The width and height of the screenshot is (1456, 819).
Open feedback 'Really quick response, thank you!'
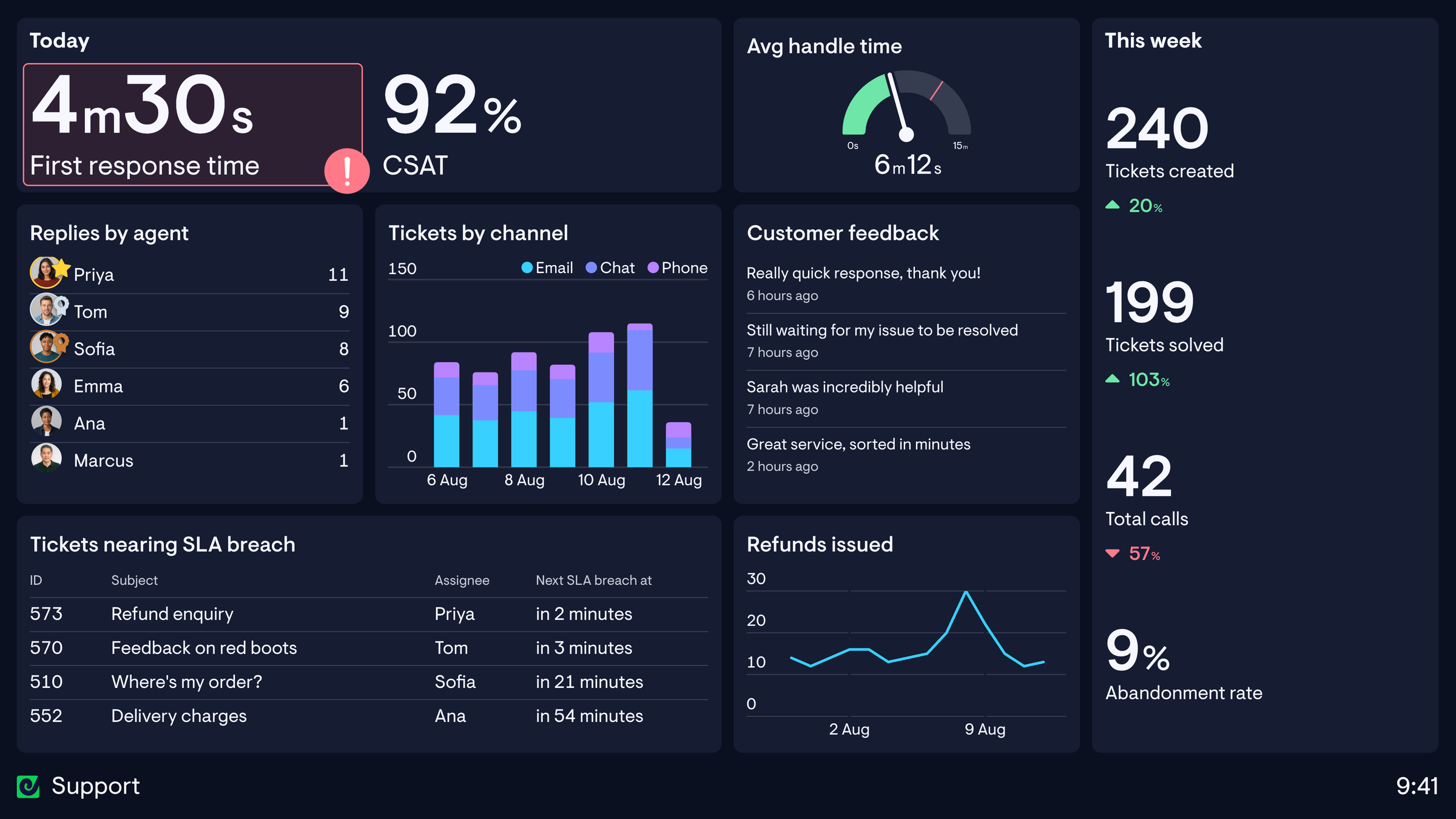click(863, 273)
